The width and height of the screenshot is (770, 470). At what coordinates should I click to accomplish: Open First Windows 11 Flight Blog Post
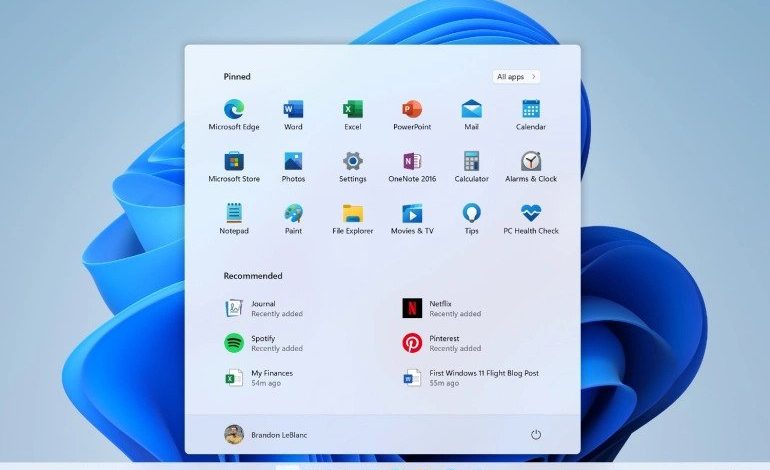tap(470, 378)
